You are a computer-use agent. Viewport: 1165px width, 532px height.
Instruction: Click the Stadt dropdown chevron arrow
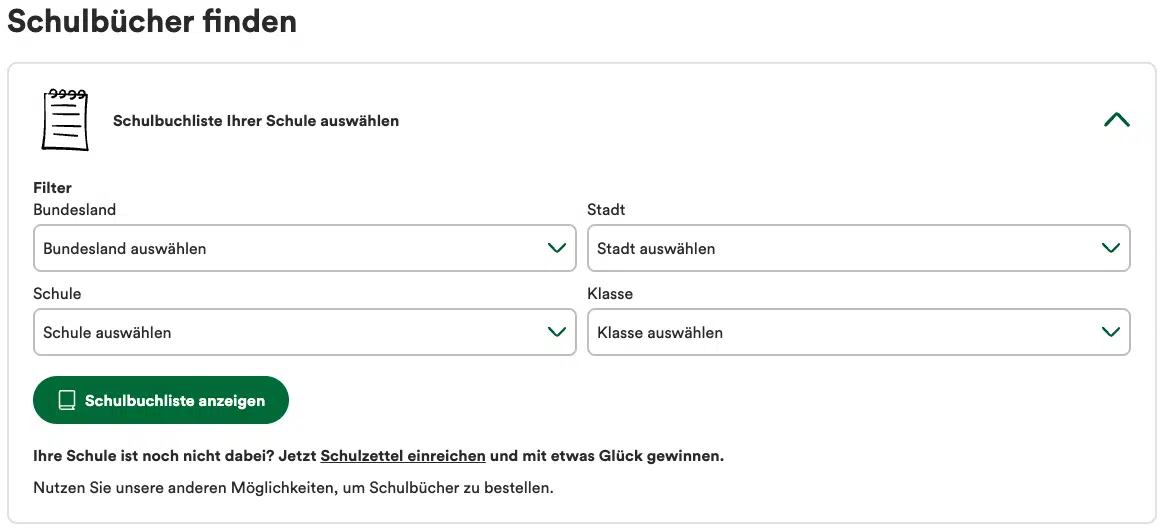(1111, 248)
